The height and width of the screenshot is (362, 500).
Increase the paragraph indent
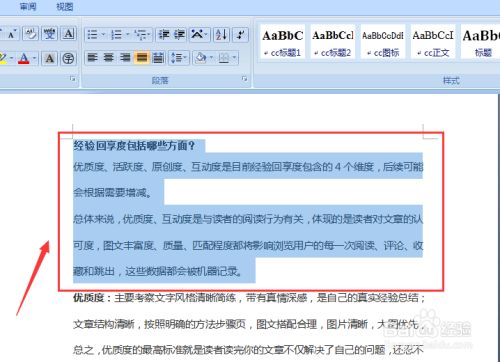tap(179, 35)
